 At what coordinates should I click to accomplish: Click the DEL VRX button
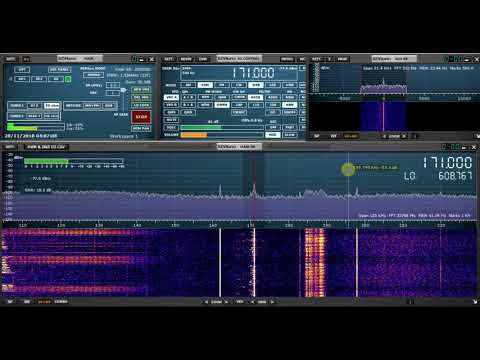tap(141, 98)
